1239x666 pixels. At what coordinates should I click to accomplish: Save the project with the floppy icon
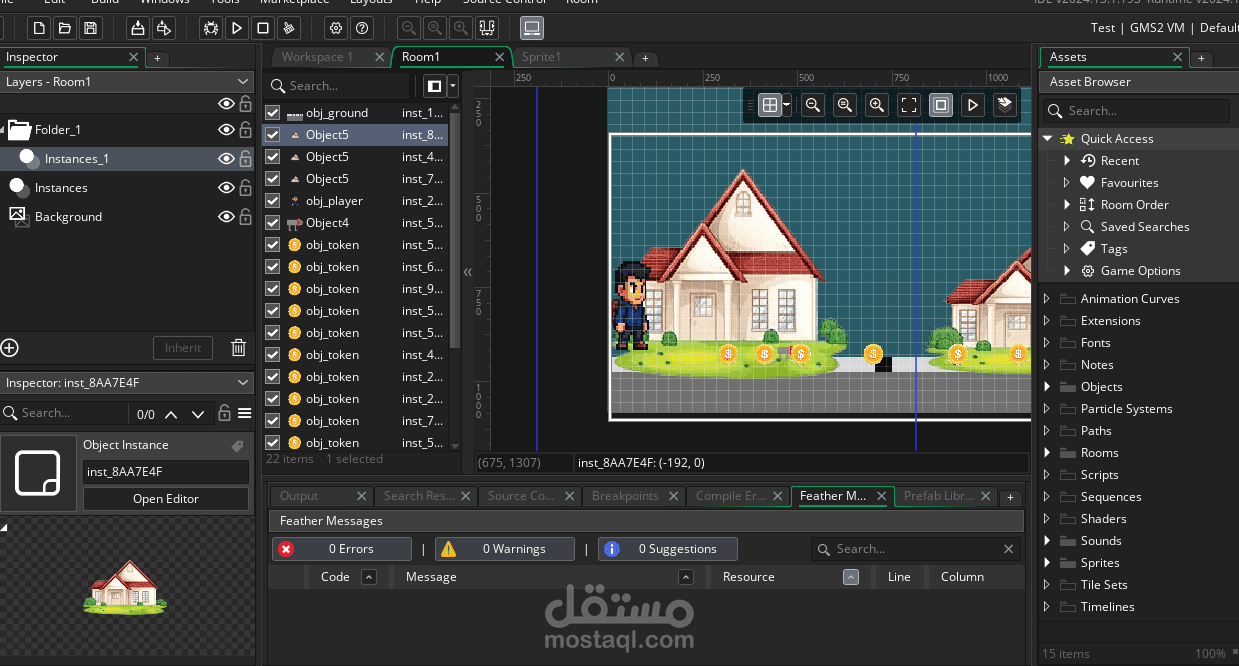91,28
